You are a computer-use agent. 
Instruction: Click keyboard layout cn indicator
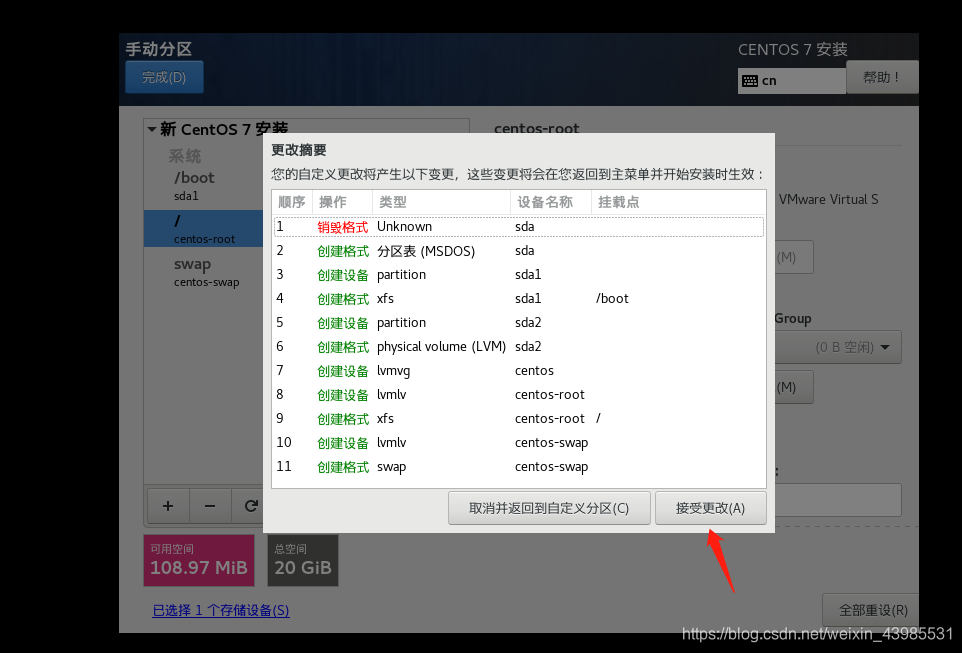point(791,81)
